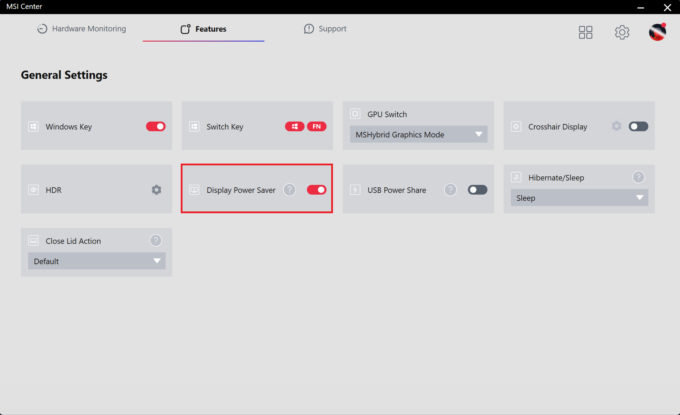The image size is (680, 415).
Task: Click Hibernate/Sleep help question mark icon
Action: 638,177
